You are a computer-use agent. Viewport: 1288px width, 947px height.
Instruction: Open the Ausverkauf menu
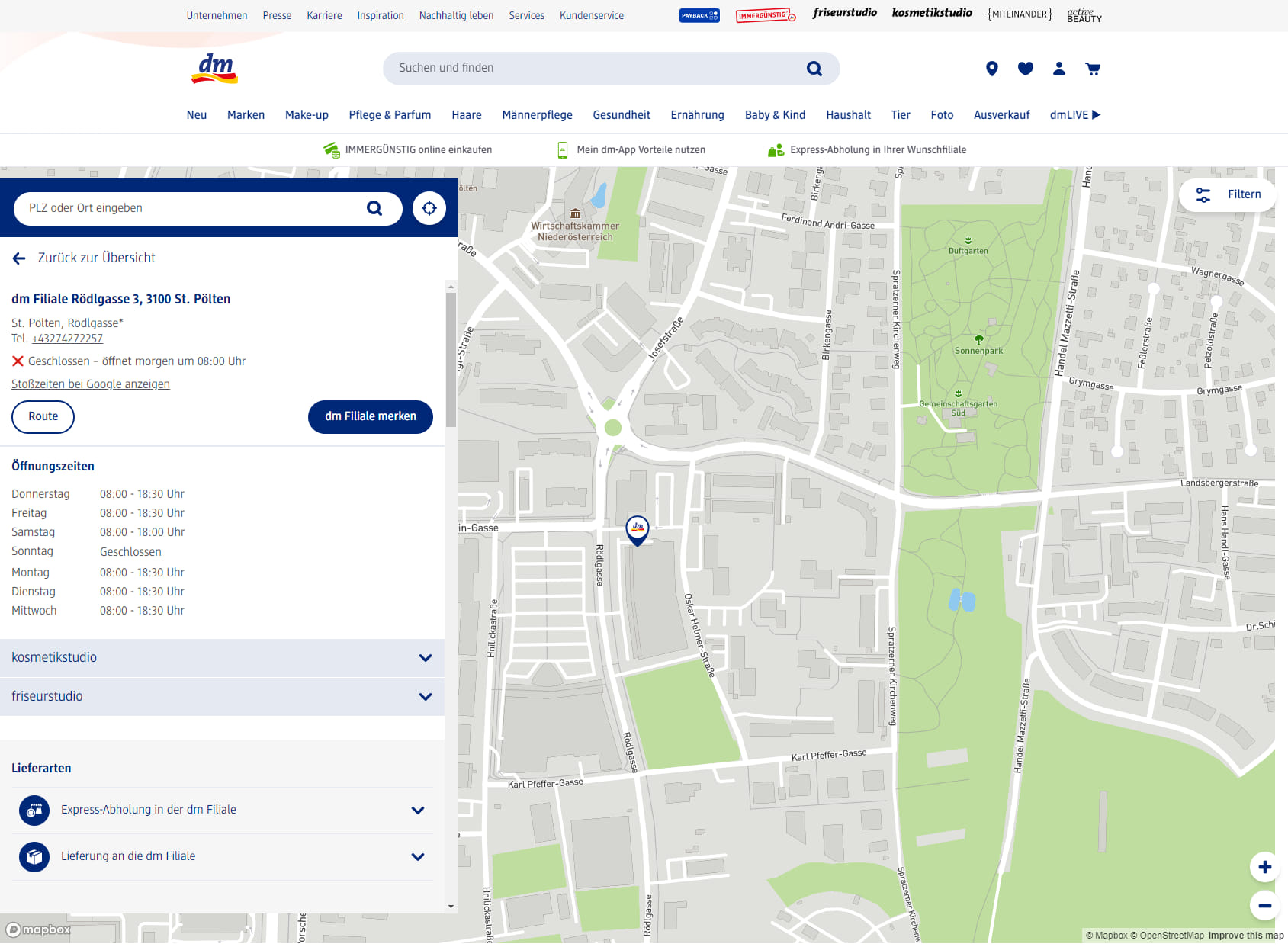[x=1001, y=115]
